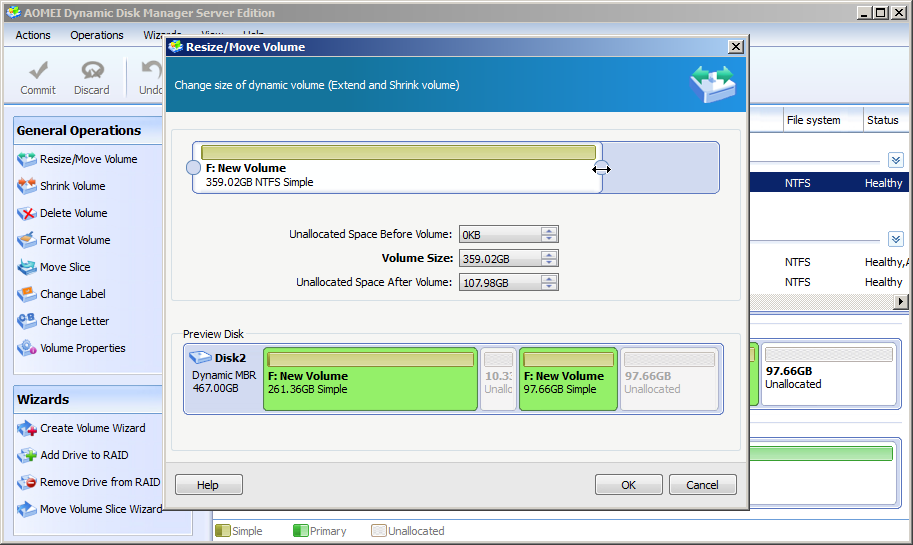
Task: Select the 97.66GB Unallocated block in preview
Action: (x=670, y=379)
